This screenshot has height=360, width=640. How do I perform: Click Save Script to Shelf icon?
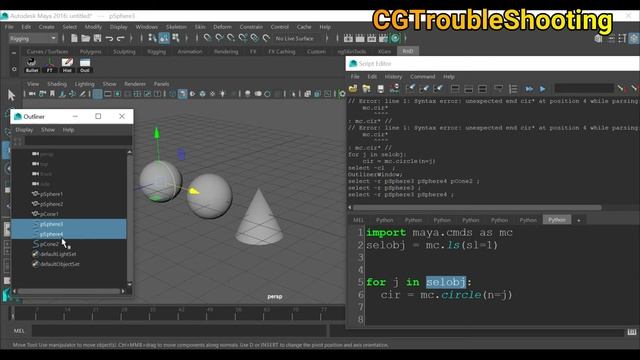point(394,89)
